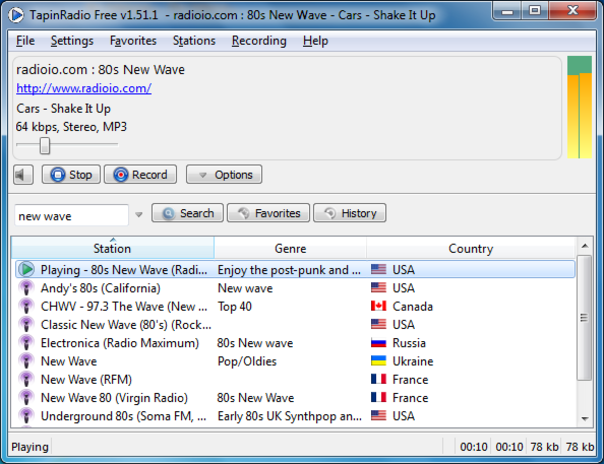The width and height of the screenshot is (604, 464).
Task: Select CHWV - 97.3 The Wave station
Action: coord(124,307)
